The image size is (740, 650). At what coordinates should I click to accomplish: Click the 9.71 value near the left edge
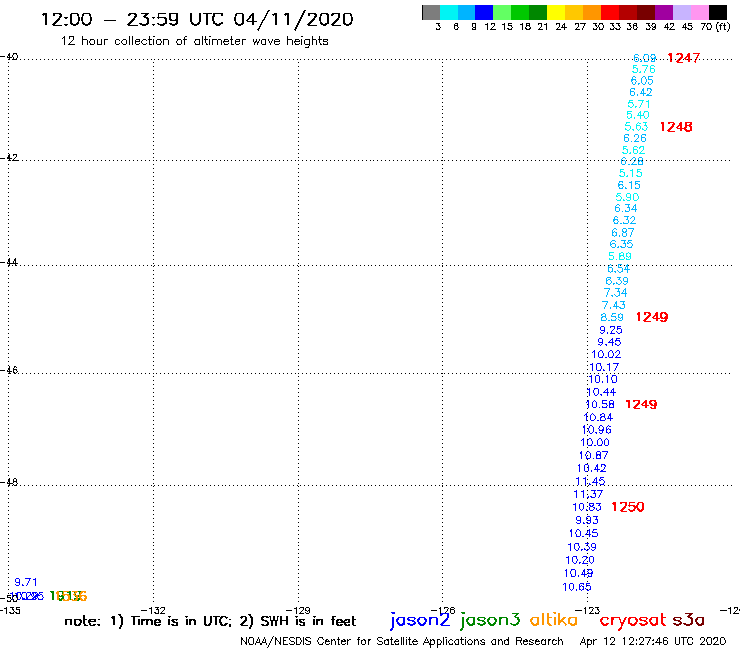click(26, 582)
